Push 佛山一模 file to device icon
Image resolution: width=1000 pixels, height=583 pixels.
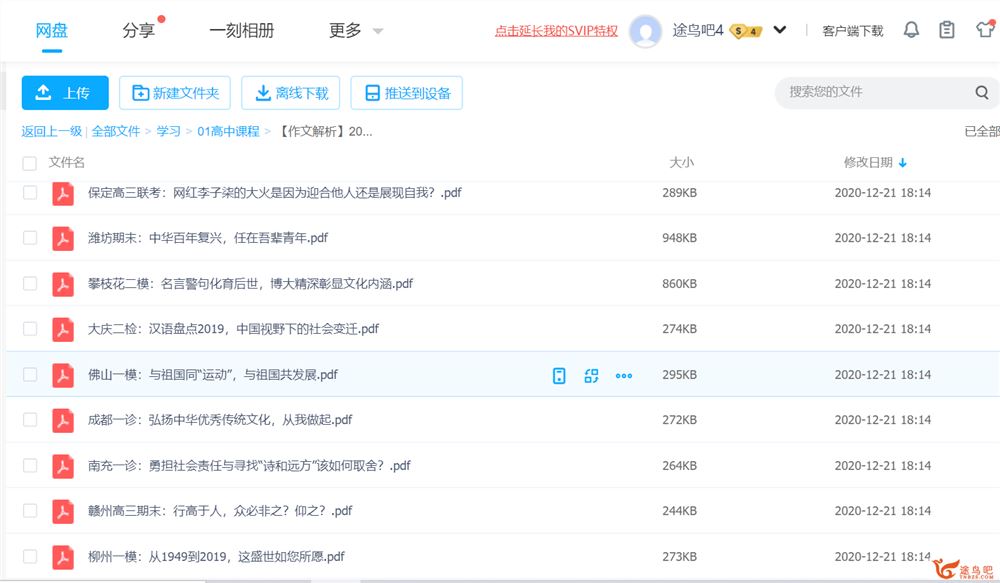[559, 376]
